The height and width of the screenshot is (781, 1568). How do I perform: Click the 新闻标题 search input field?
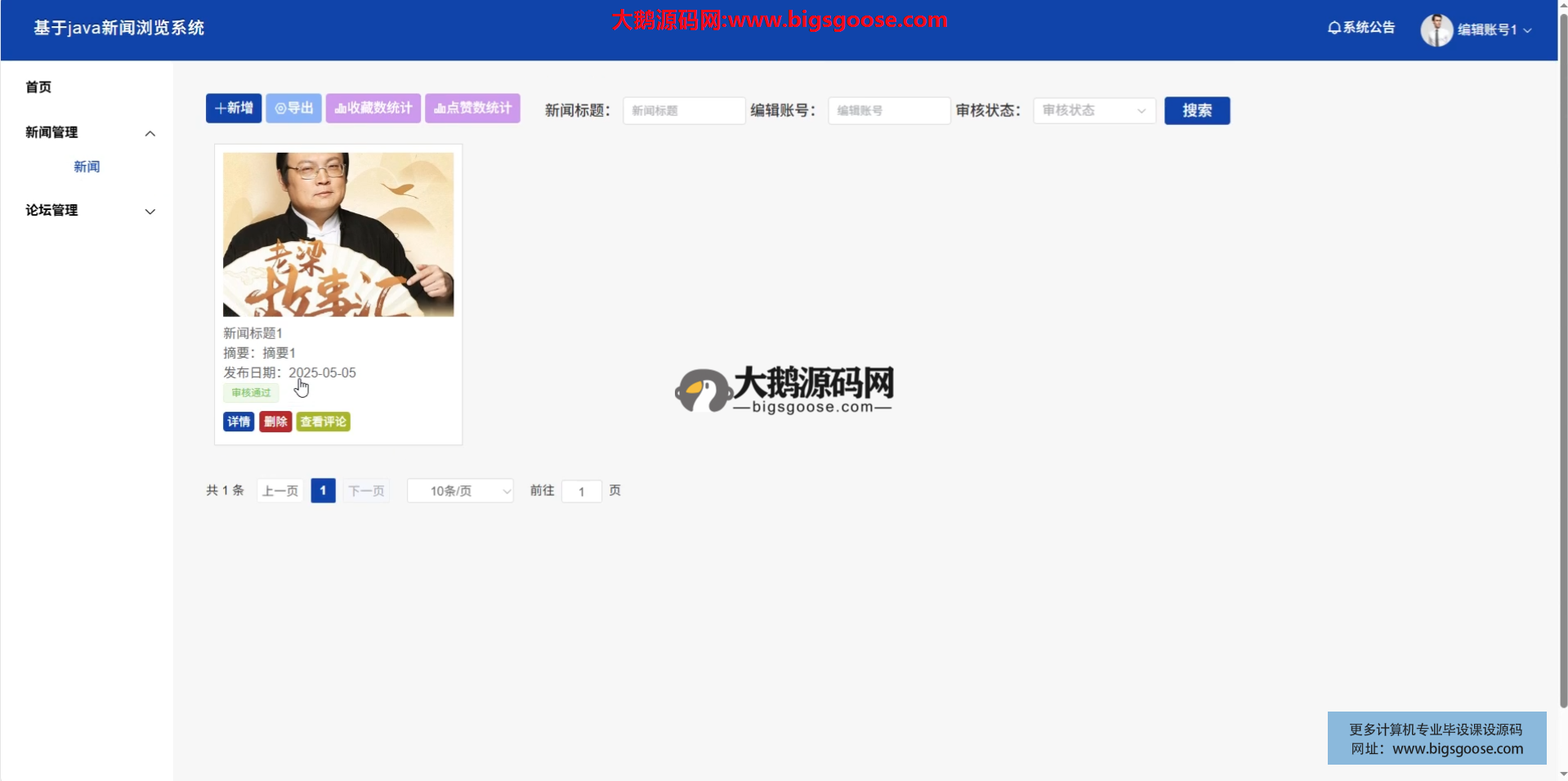coord(683,110)
